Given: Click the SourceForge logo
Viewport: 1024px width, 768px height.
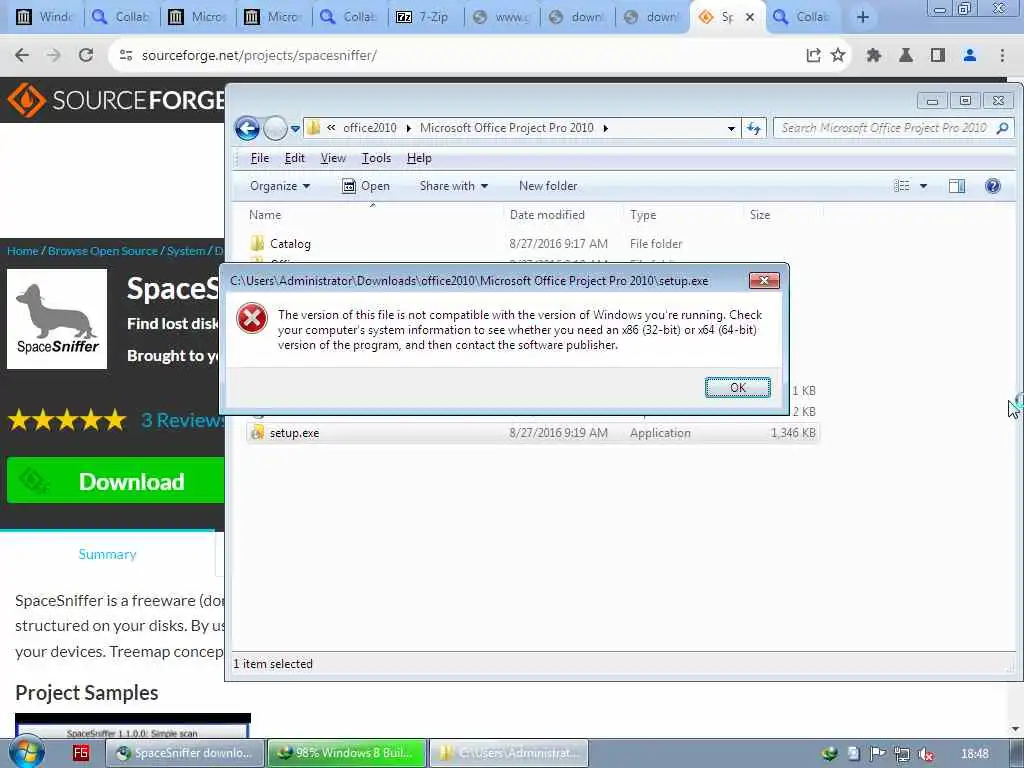Looking at the screenshot, I should [x=115, y=100].
